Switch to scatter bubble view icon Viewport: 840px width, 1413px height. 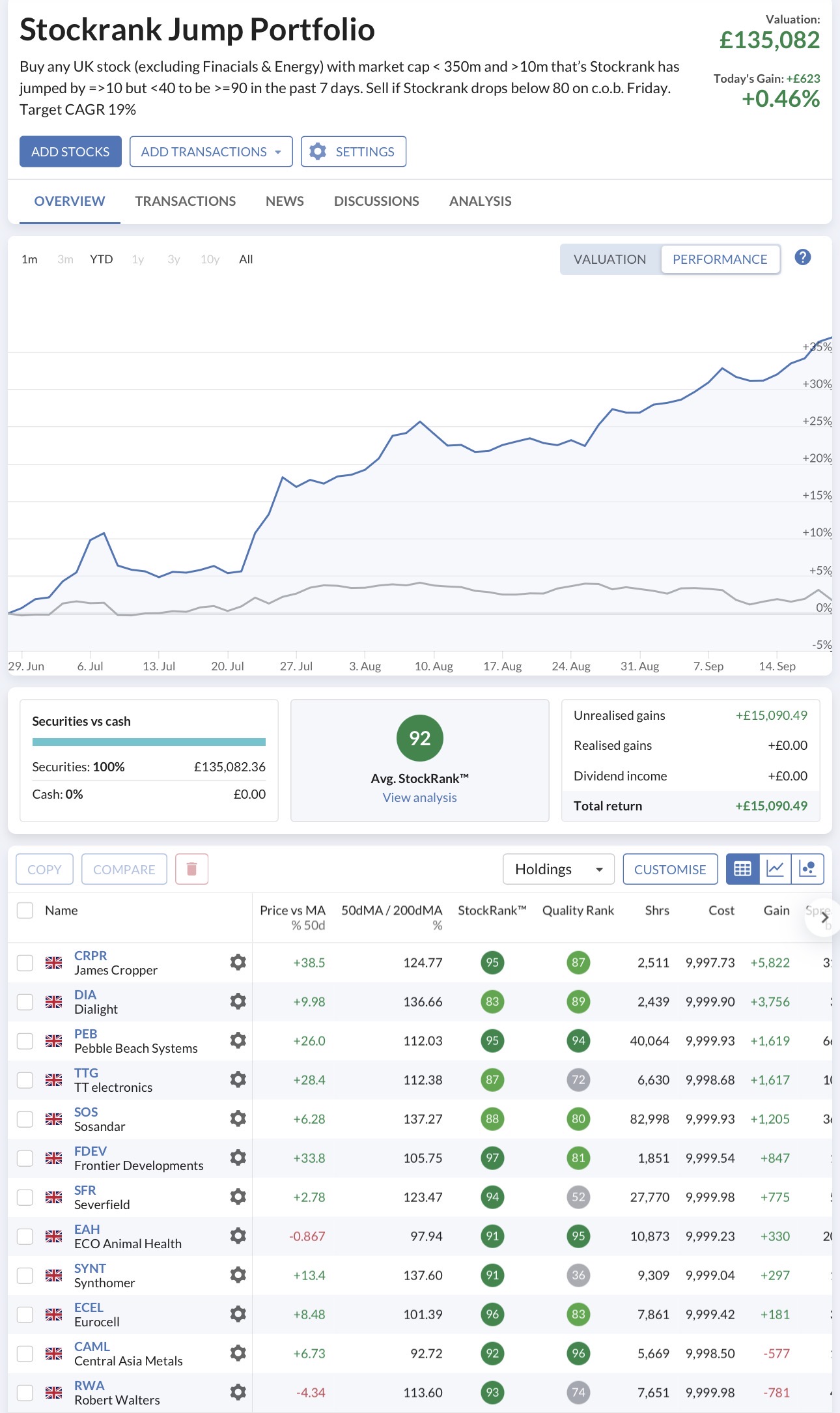[807, 869]
